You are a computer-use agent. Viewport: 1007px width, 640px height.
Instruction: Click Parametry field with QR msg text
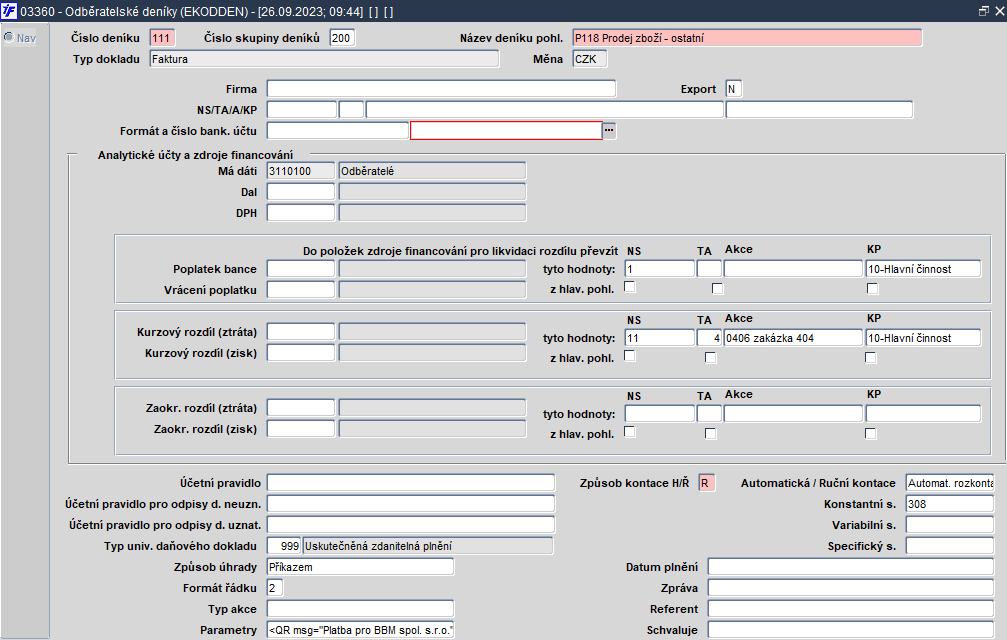pyautogui.click(x=360, y=630)
